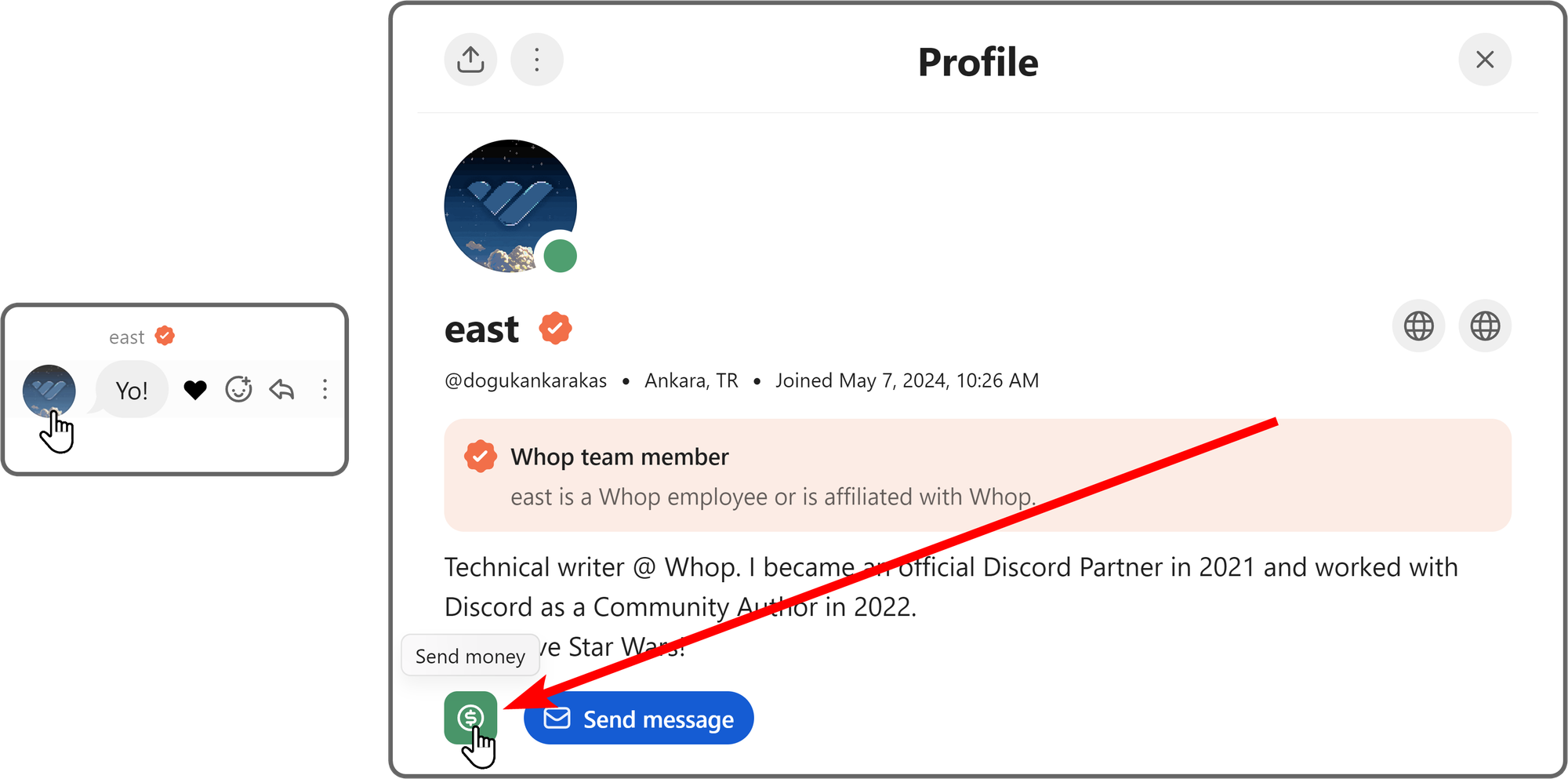The height and width of the screenshot is (779, 1568).
Task: Click the verified badge in Whop team banner
Action: [481, 456]
